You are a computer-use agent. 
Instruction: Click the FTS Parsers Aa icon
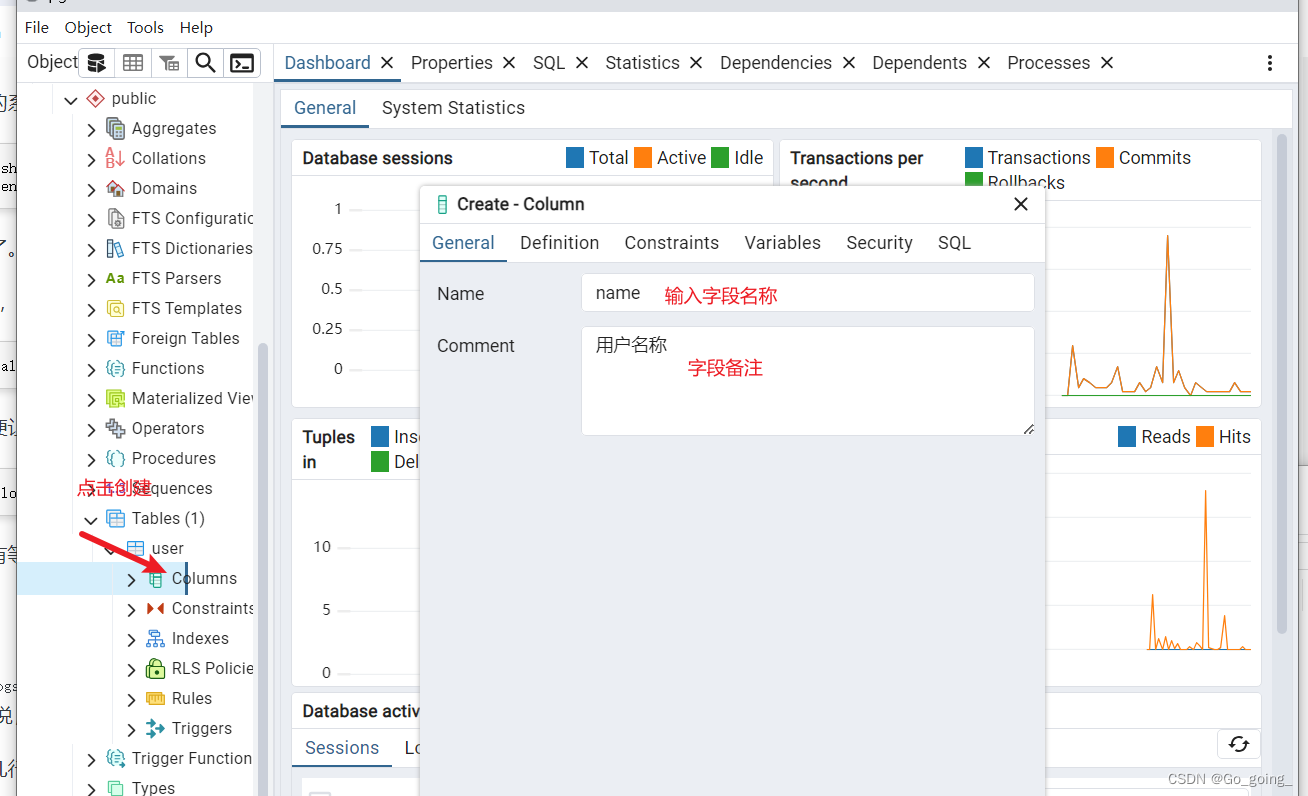tap(115, 278)
